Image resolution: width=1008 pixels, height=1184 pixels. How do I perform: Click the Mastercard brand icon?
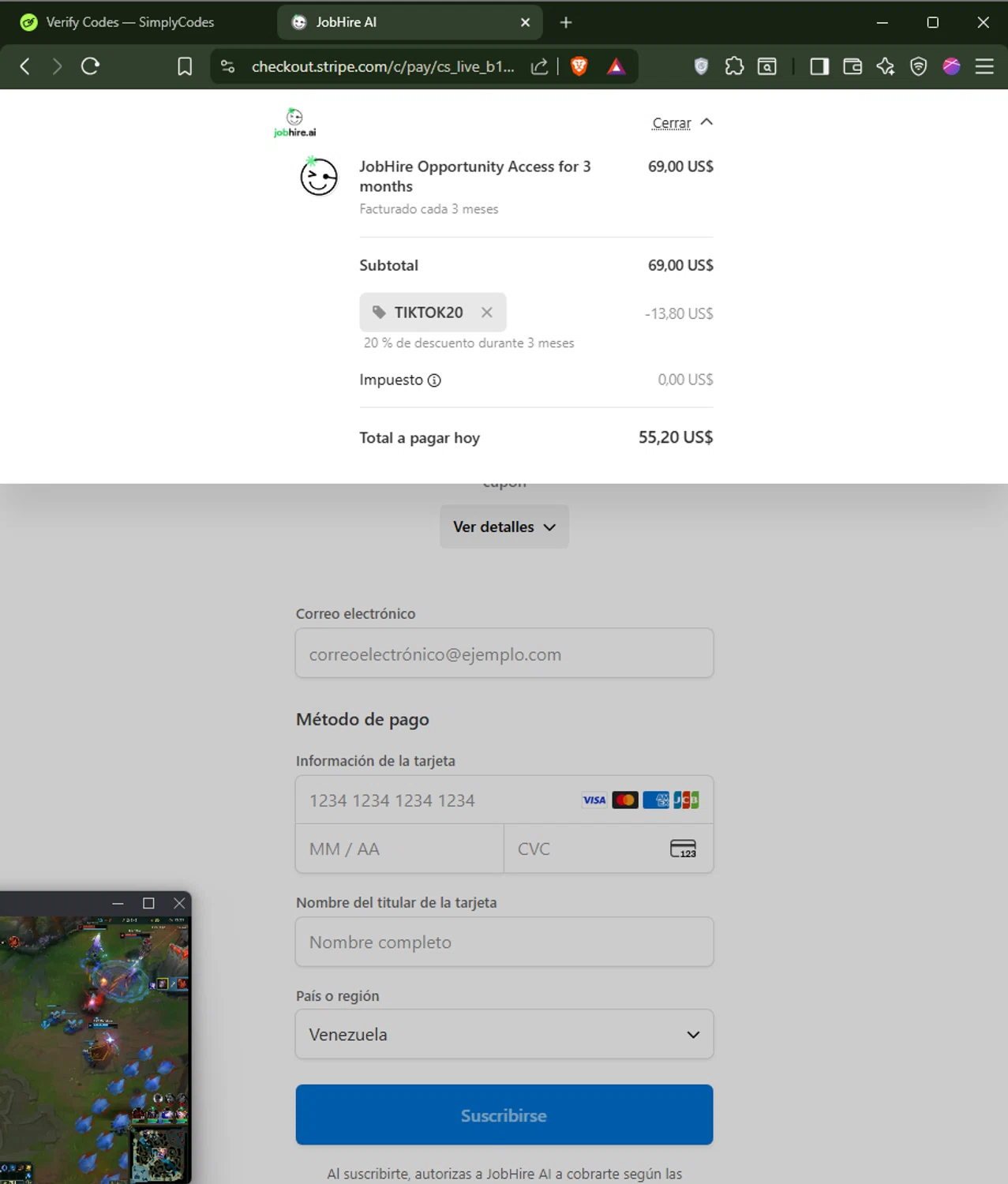(x=625, y=800)
